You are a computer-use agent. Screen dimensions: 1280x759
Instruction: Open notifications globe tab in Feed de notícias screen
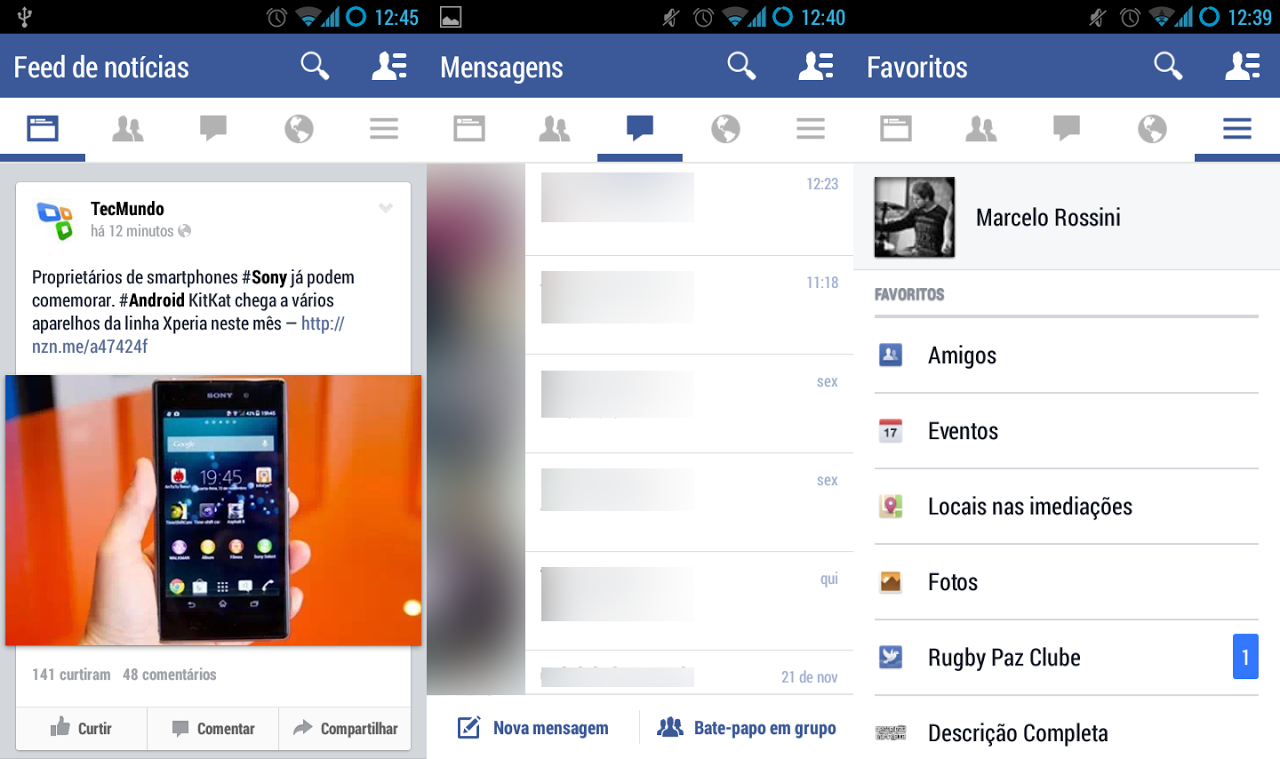[299, 128]
